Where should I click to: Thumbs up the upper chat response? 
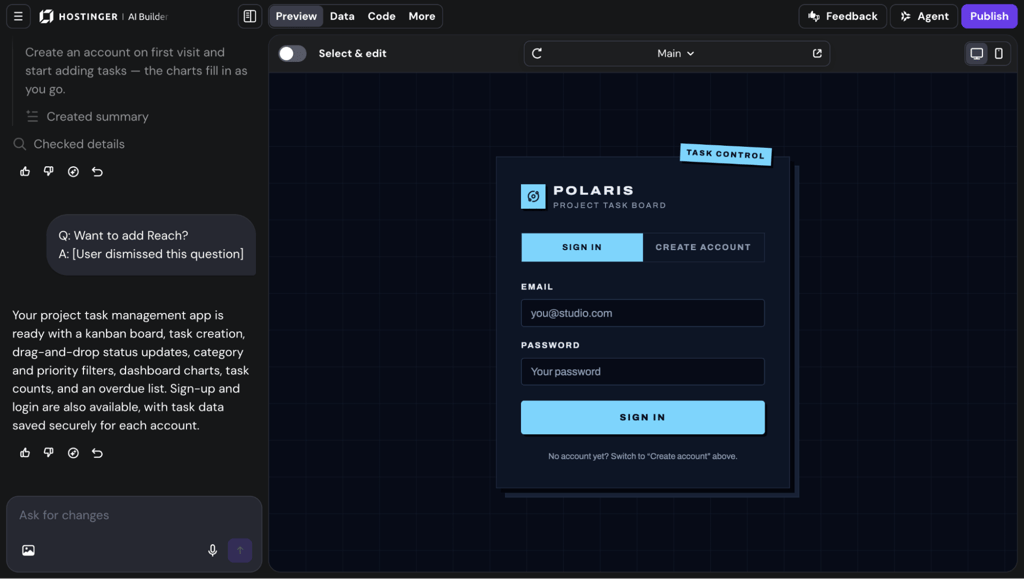25,172
